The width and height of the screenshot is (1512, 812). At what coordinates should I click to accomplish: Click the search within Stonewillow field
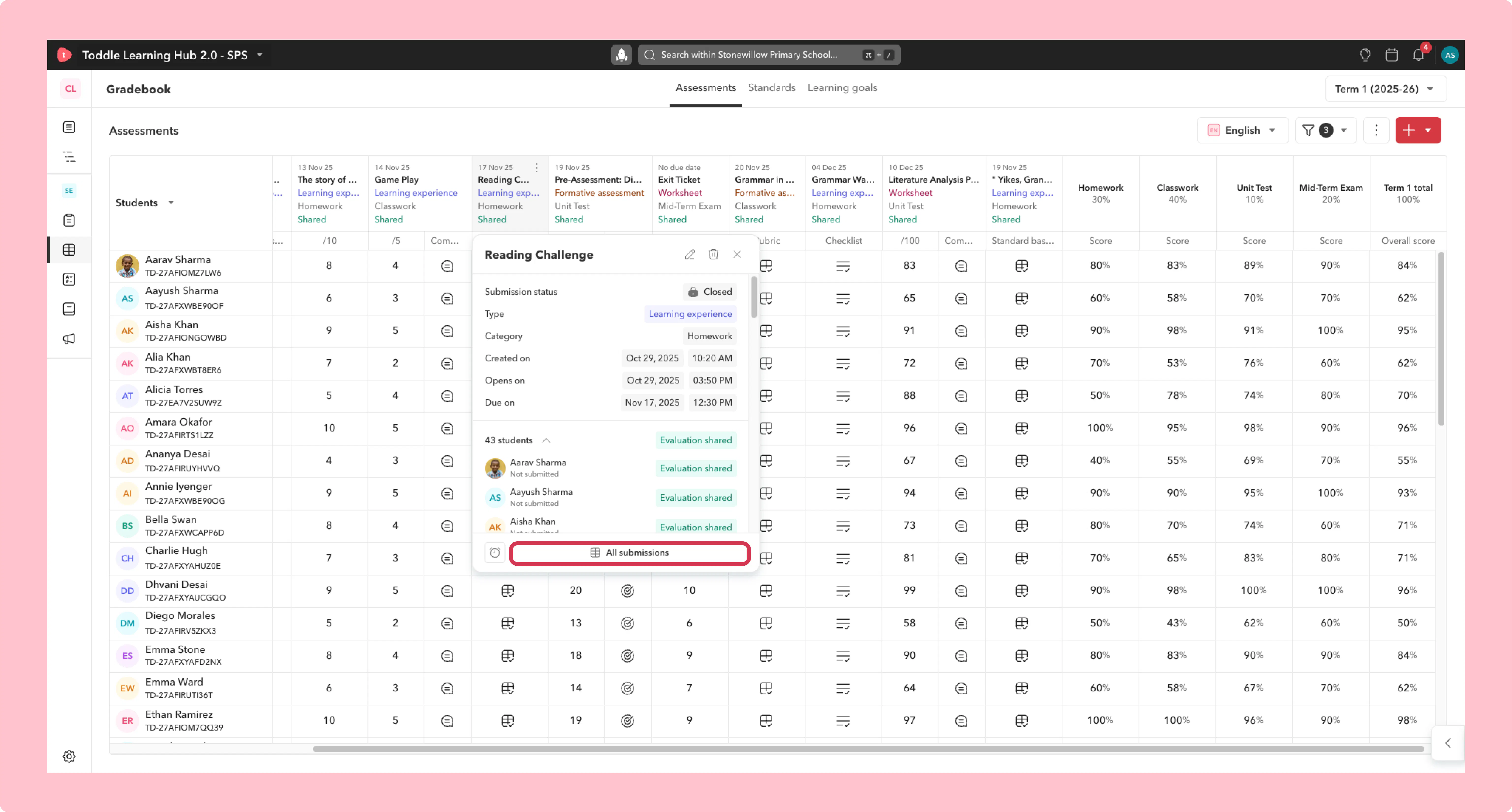(769, 55)
